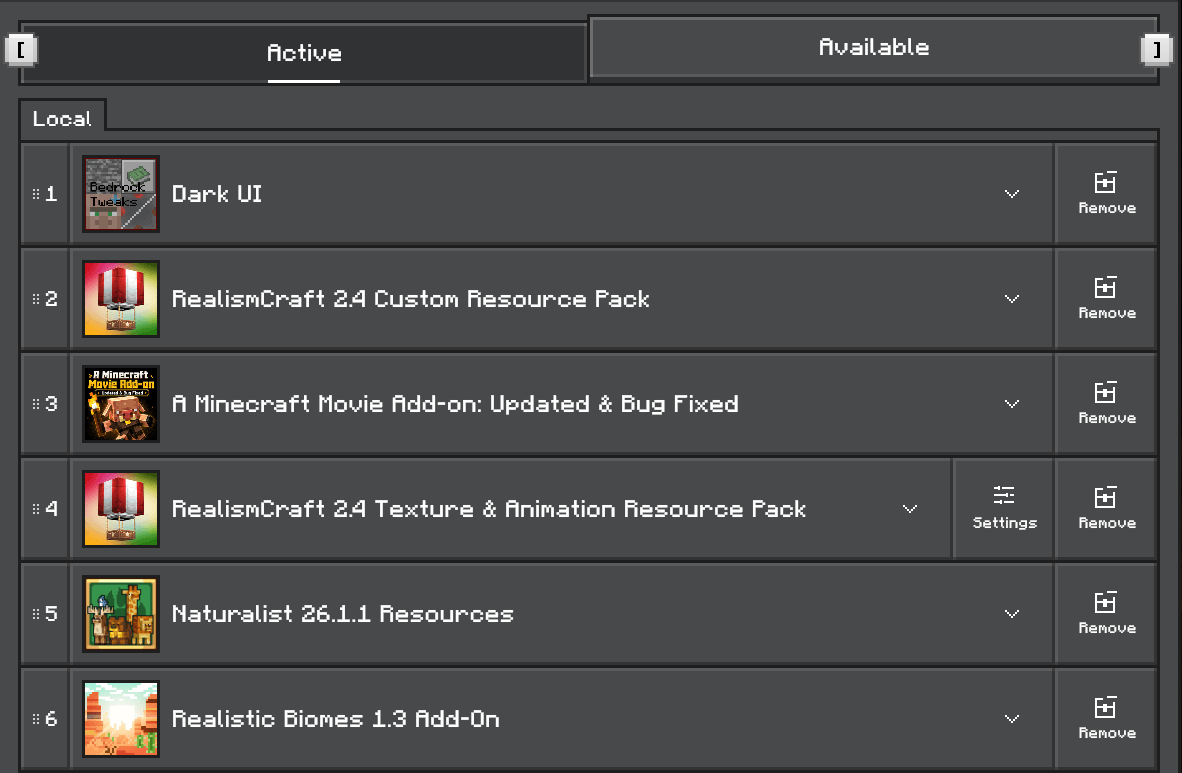Select the Local section tab

click(x=62, y=119)
